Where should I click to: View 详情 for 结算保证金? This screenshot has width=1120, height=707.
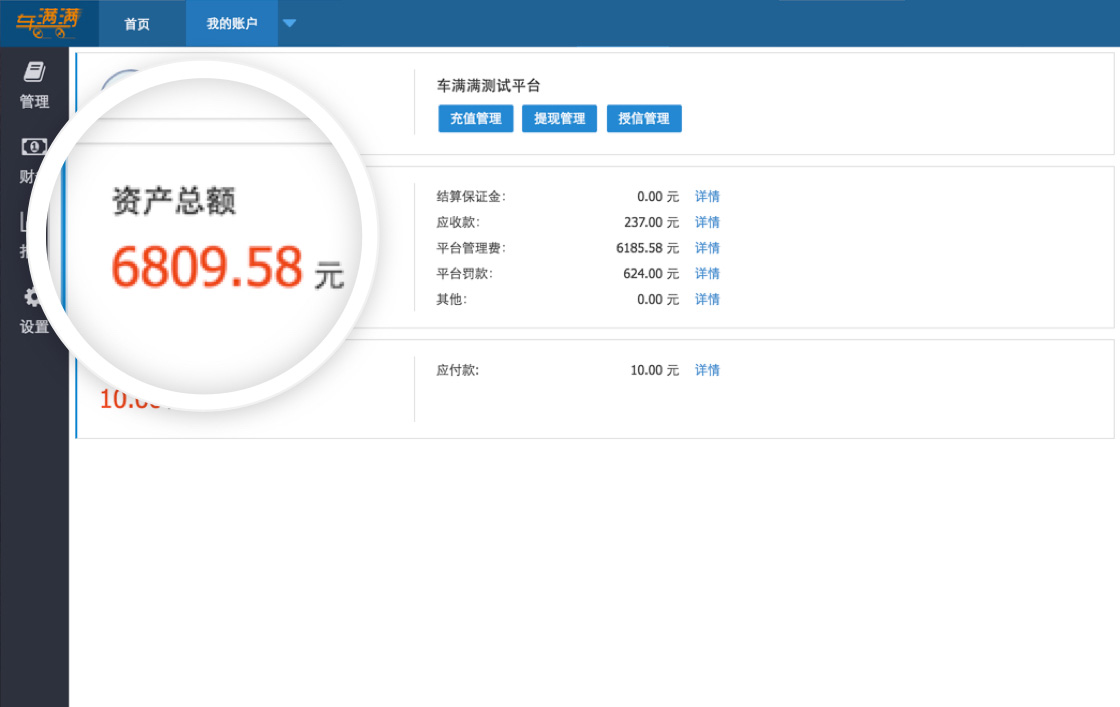[707, 196]
